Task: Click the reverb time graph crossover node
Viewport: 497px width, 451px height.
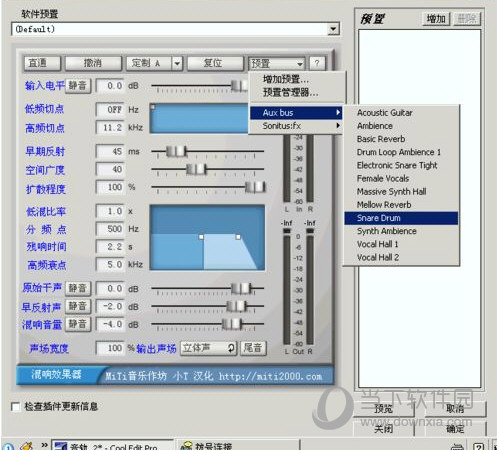Action: coord(201,237)
